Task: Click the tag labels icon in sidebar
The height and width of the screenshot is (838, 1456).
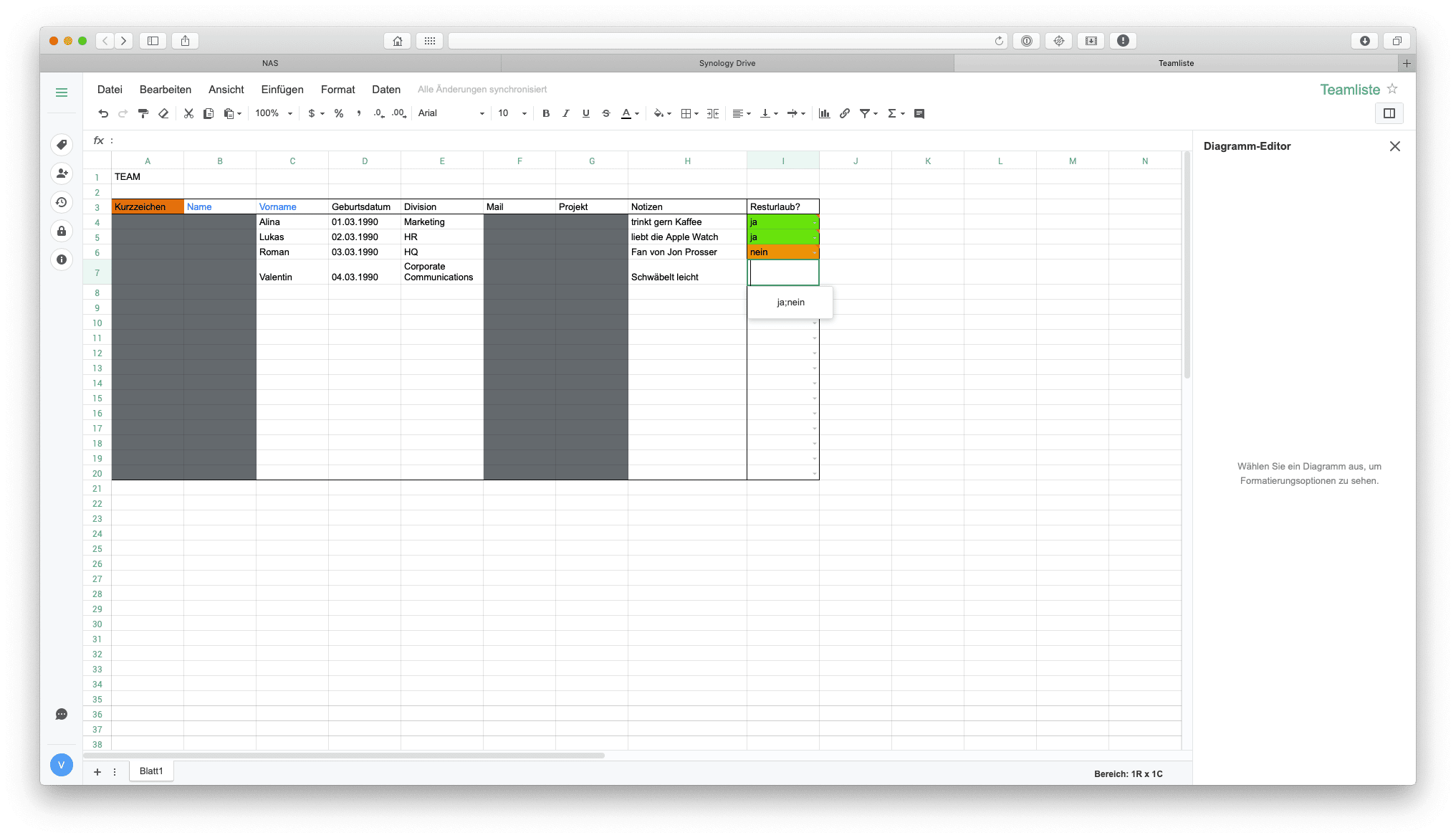Action: pyautogui.click(x=62, y=145)
